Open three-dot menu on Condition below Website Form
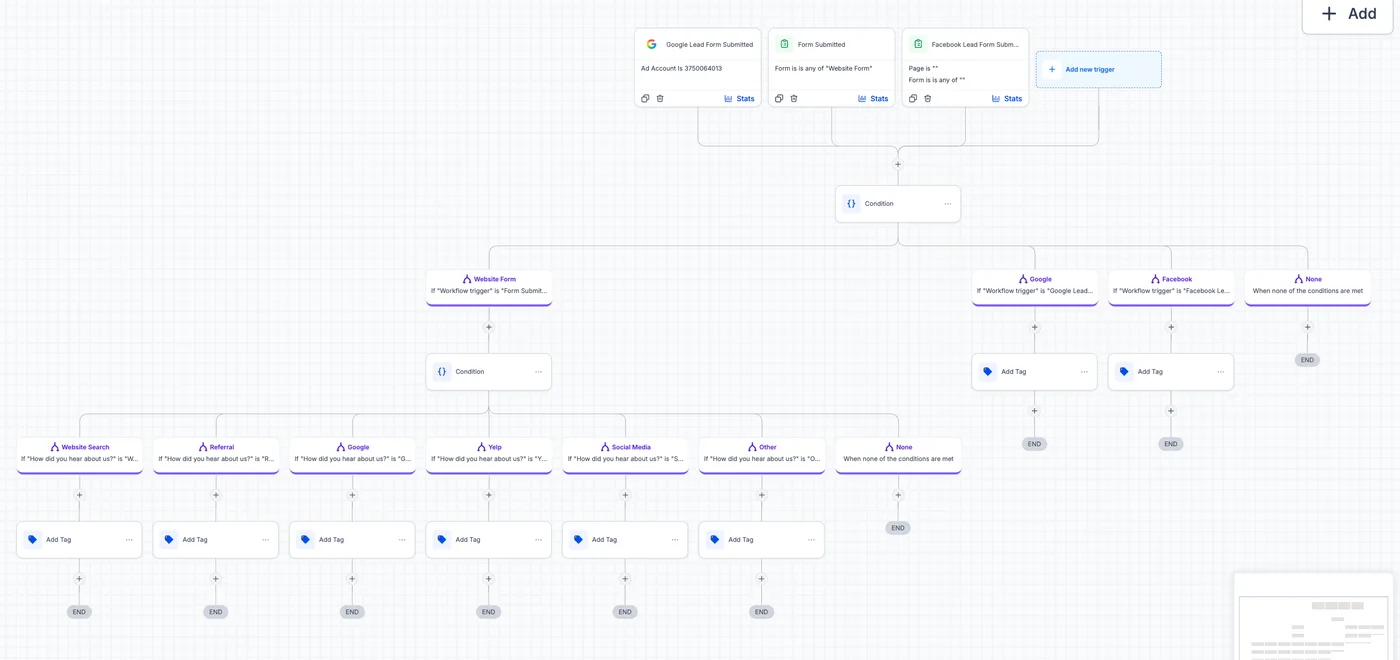Viewport: 1400px width, 660px height. [x=538, y=372]
